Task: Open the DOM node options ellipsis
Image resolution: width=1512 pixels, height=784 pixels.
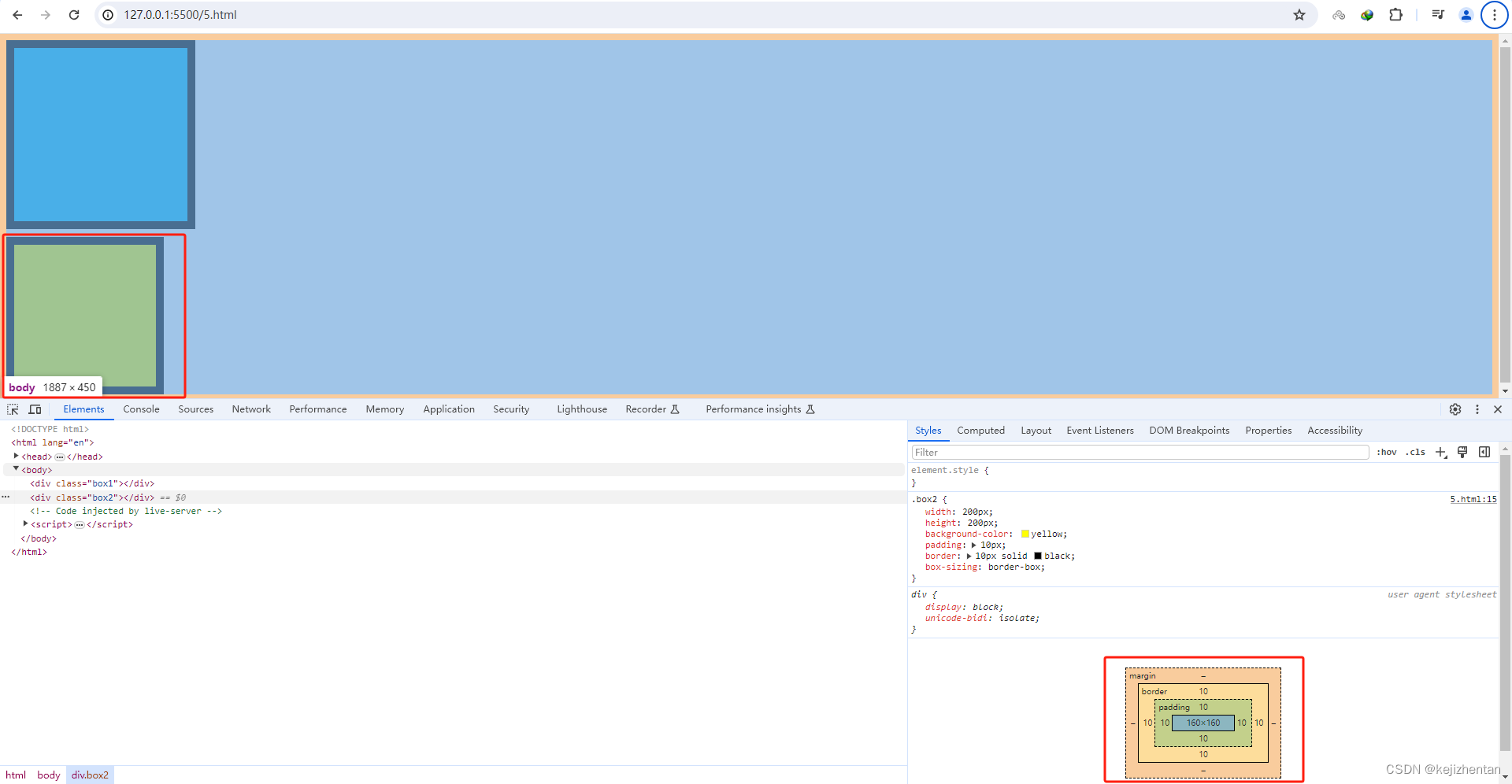Action: (6, 497)
